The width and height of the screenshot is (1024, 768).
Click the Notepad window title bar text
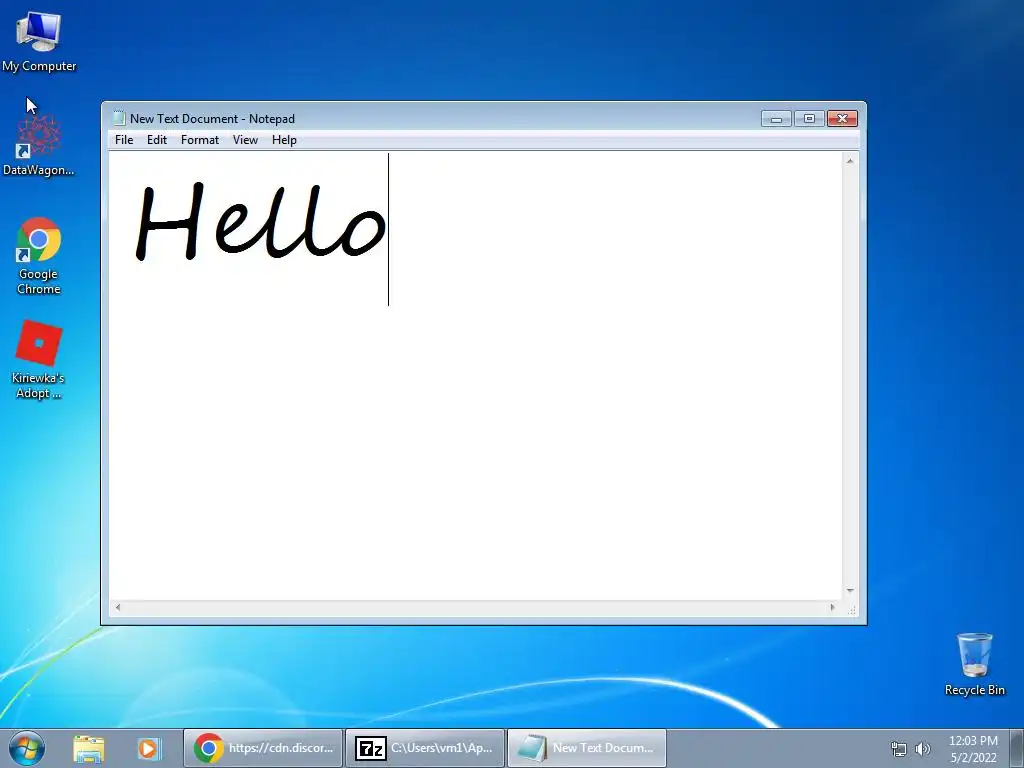pos(212,119)
